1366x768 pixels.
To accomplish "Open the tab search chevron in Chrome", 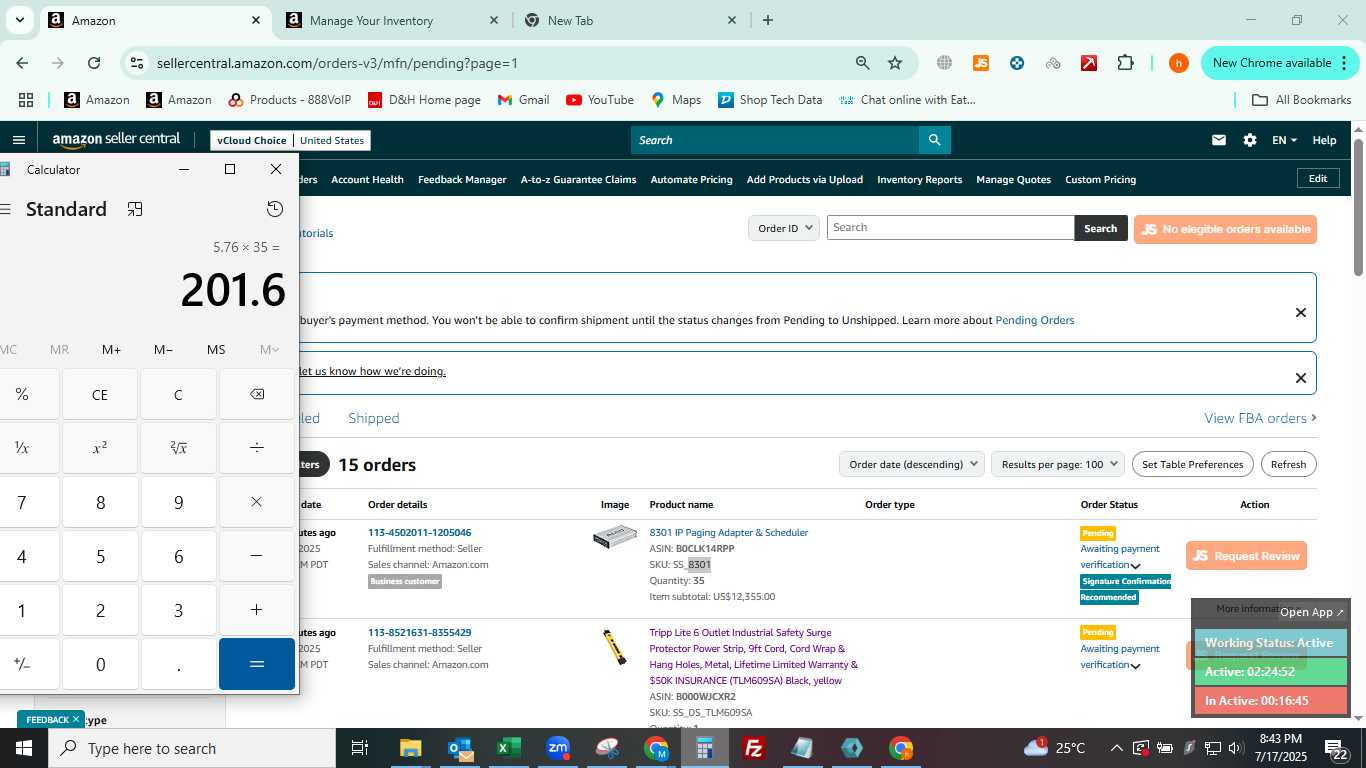I will click(20, 20).
